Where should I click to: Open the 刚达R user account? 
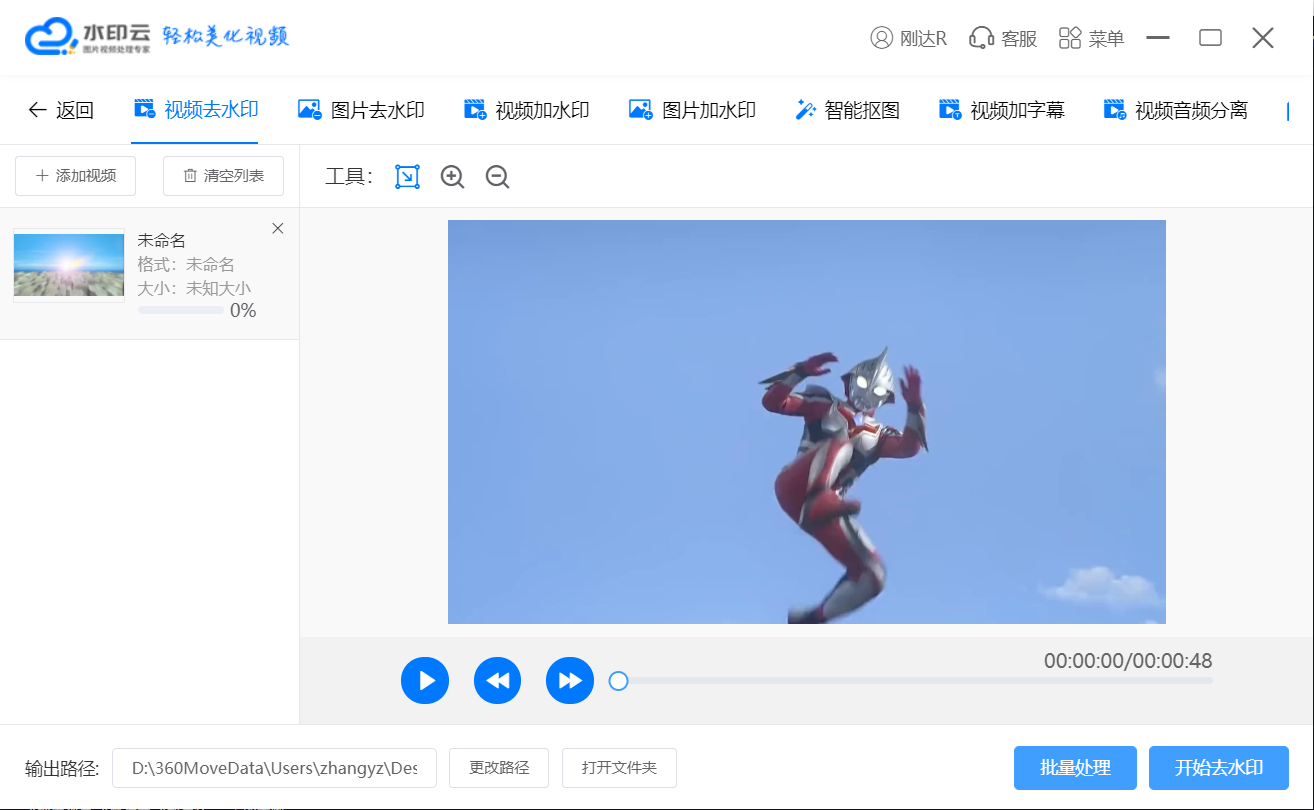(909, 38)
